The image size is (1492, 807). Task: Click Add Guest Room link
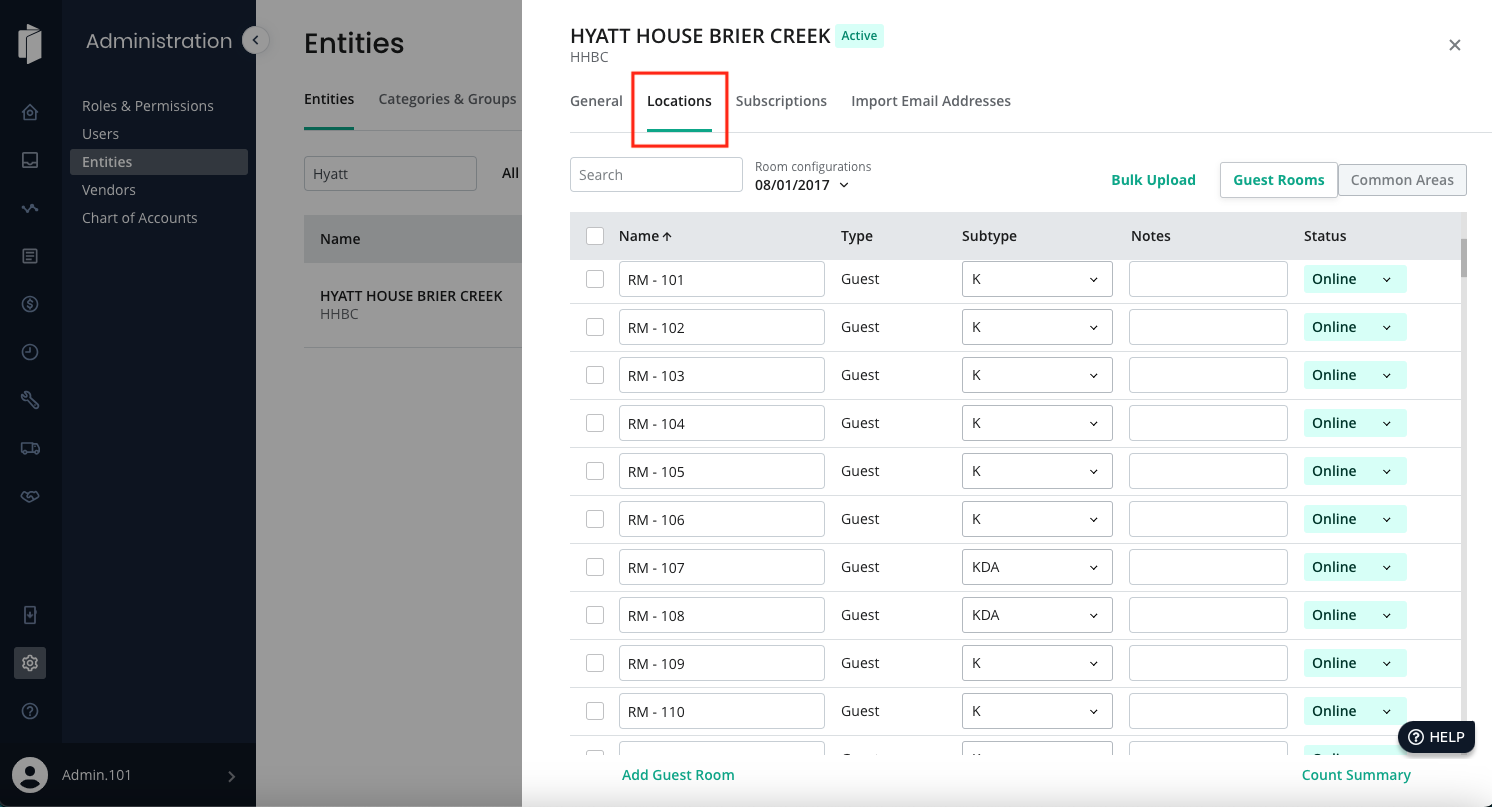[x=678, y=775]
